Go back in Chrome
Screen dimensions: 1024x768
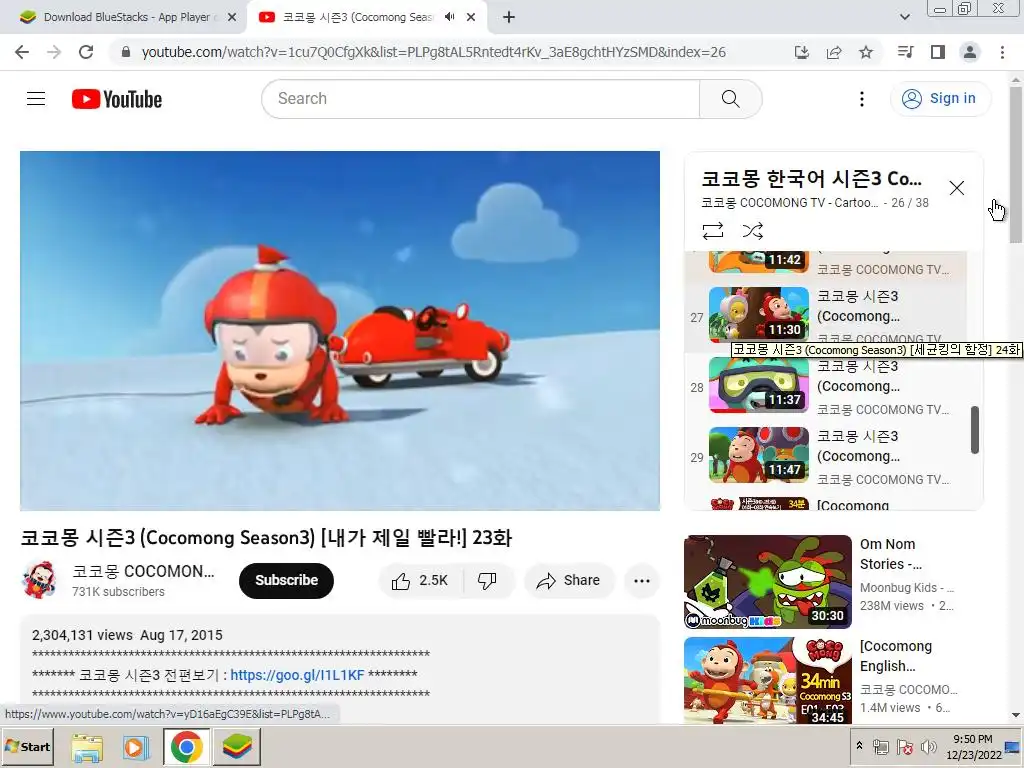click(22, 52)
